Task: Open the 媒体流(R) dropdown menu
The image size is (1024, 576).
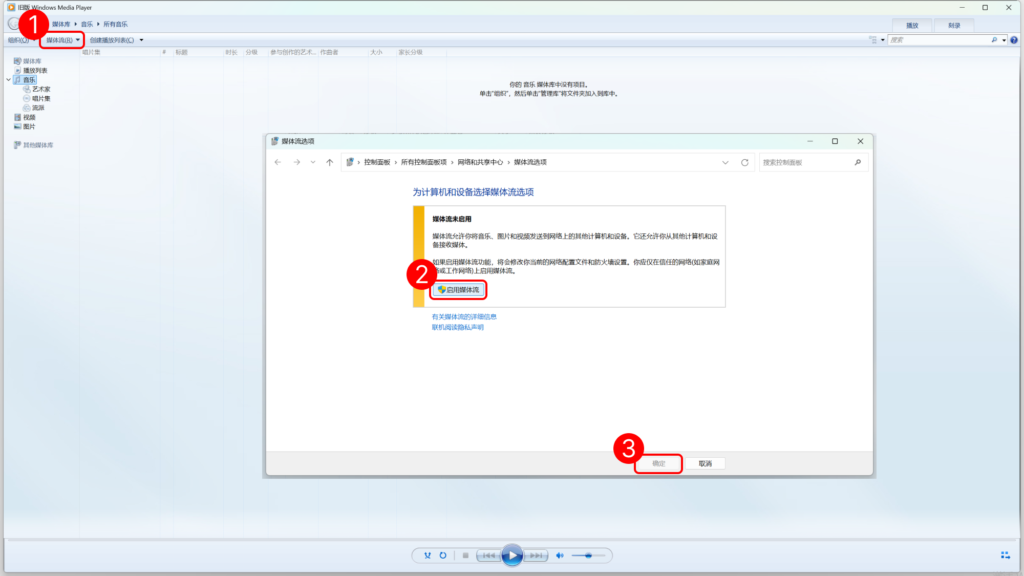Action: tap(62, 40)
